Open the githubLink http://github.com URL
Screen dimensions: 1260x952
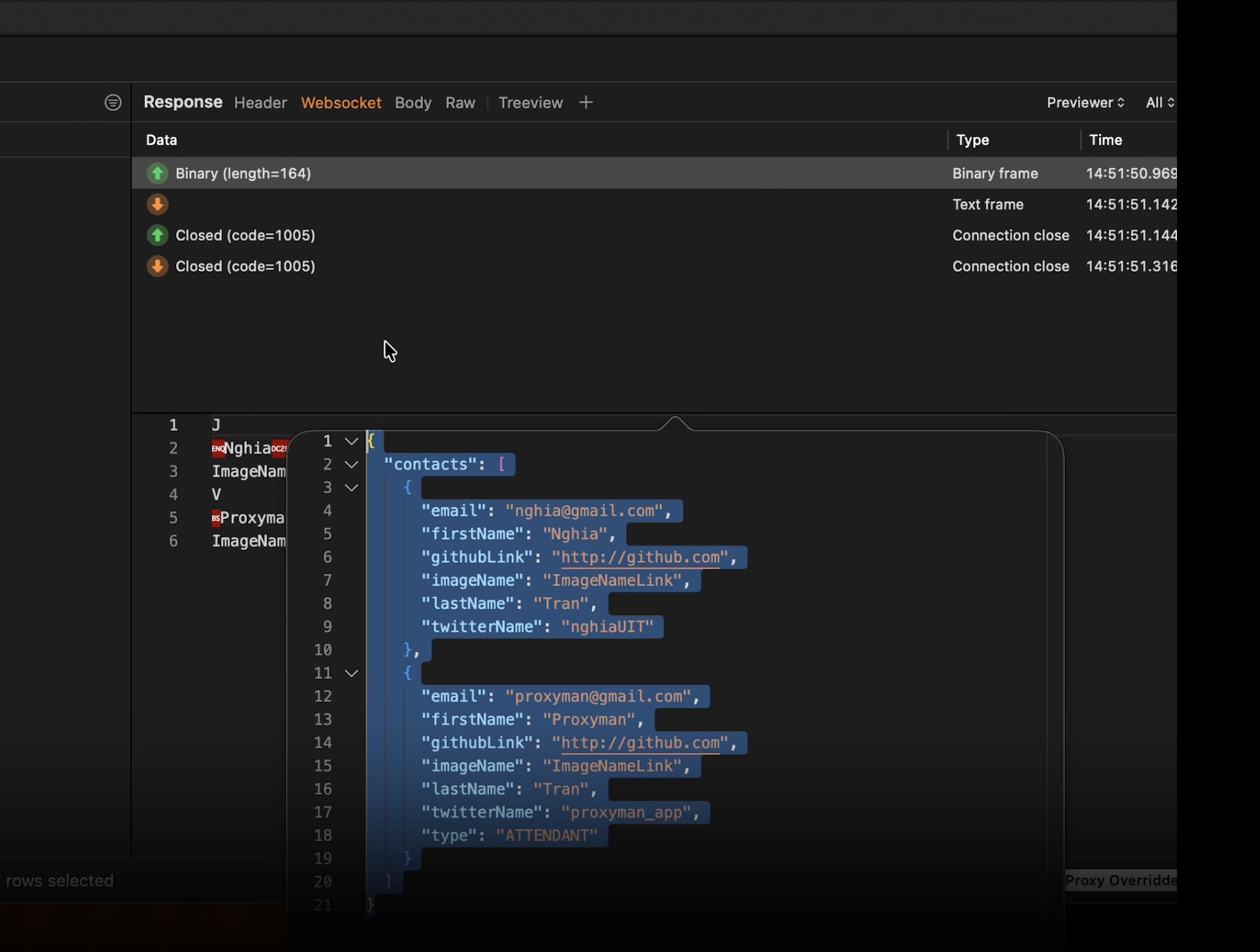click(x=641, y=557)
